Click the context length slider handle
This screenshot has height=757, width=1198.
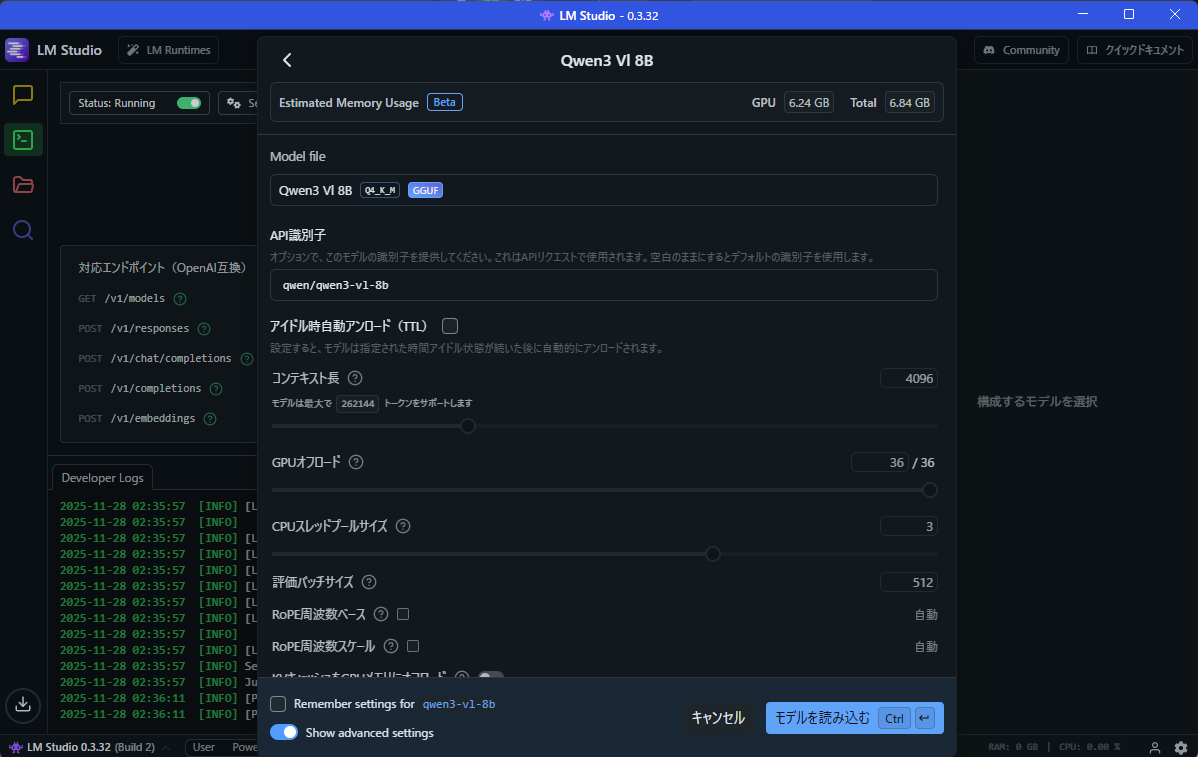468,426
